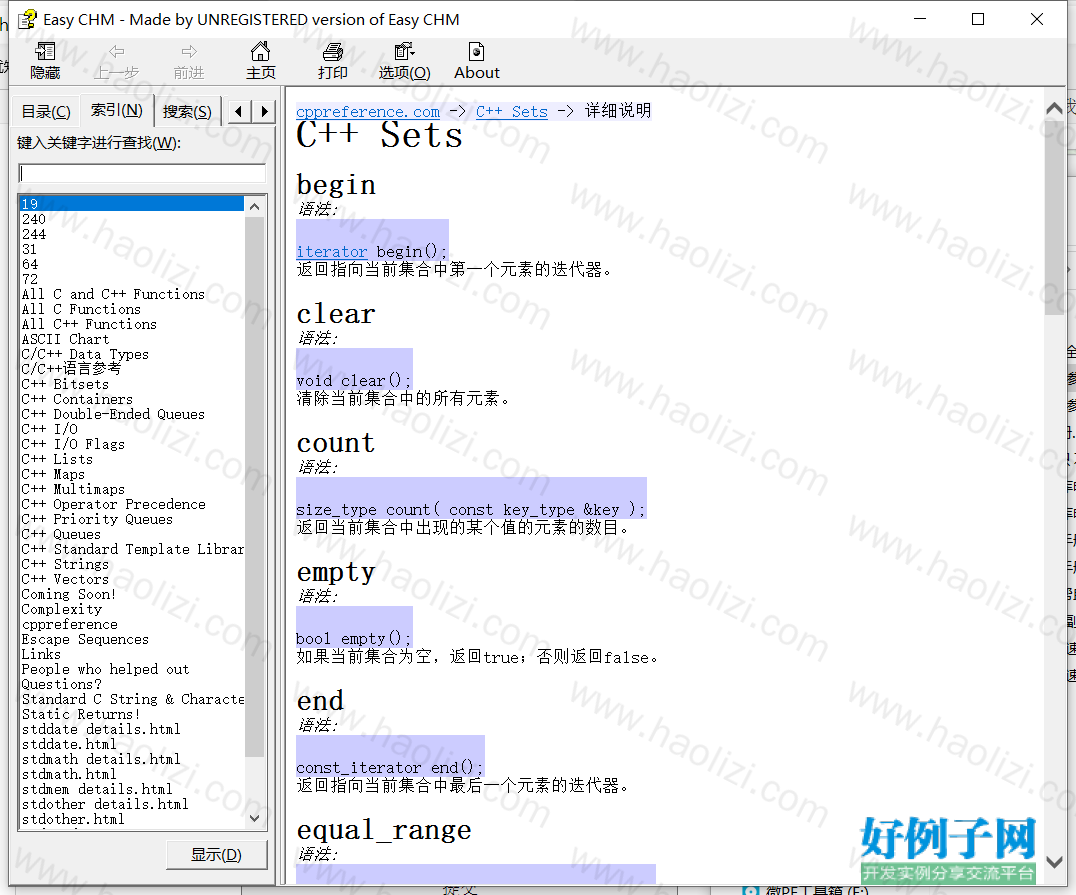The width and height of the screenshot is (1076, 895).
Task: Click the 上一步 (Back) arrow icon
Action: point(117,51)
